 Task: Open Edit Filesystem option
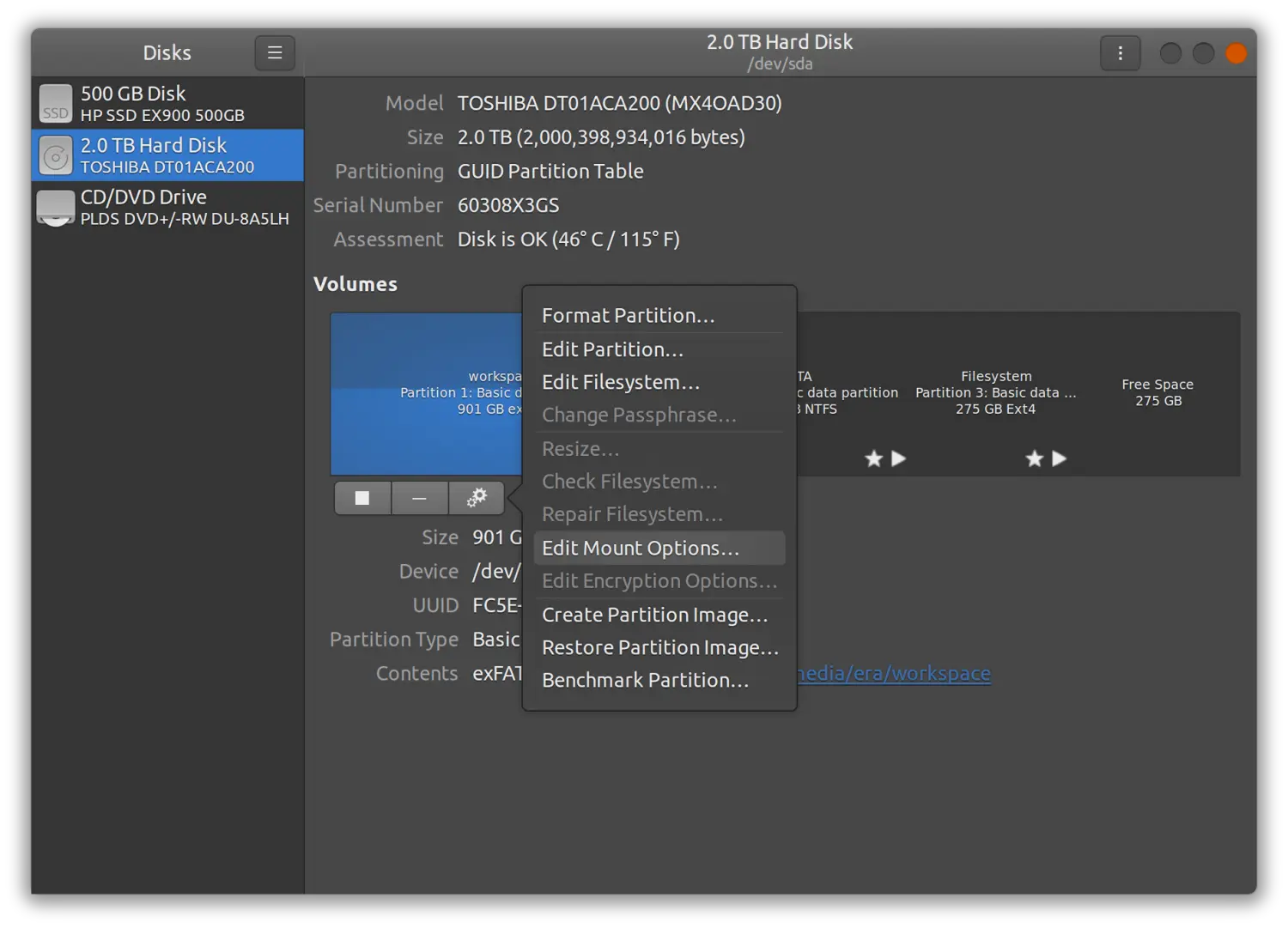pyautogui.click(x=620, y=382)
